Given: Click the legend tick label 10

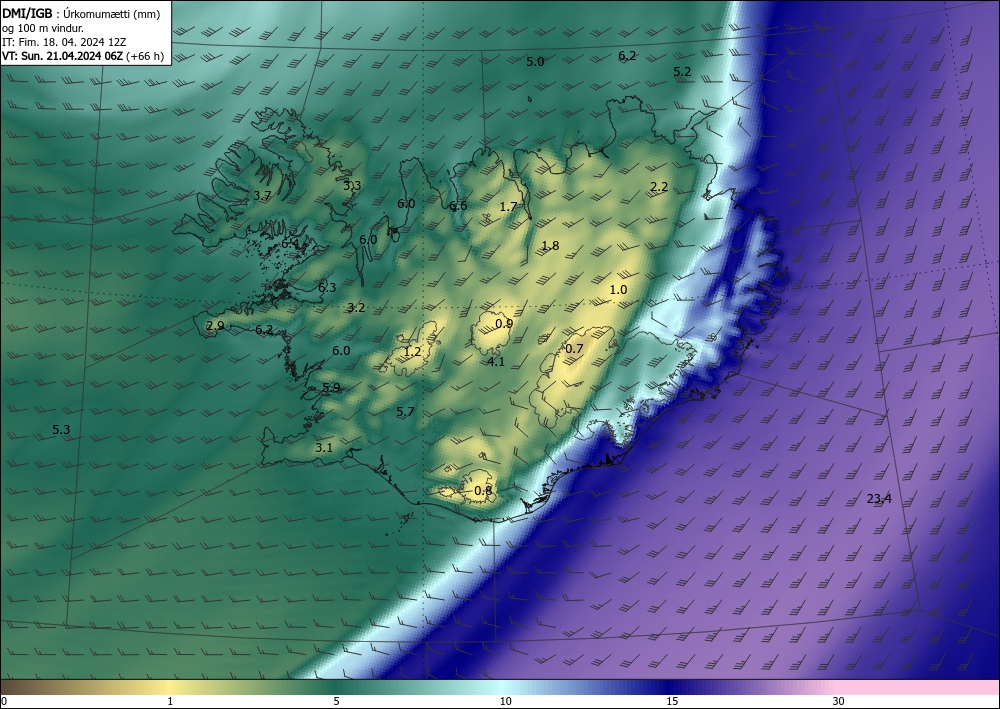Looking at the screenshot, I should coord(505,702).
